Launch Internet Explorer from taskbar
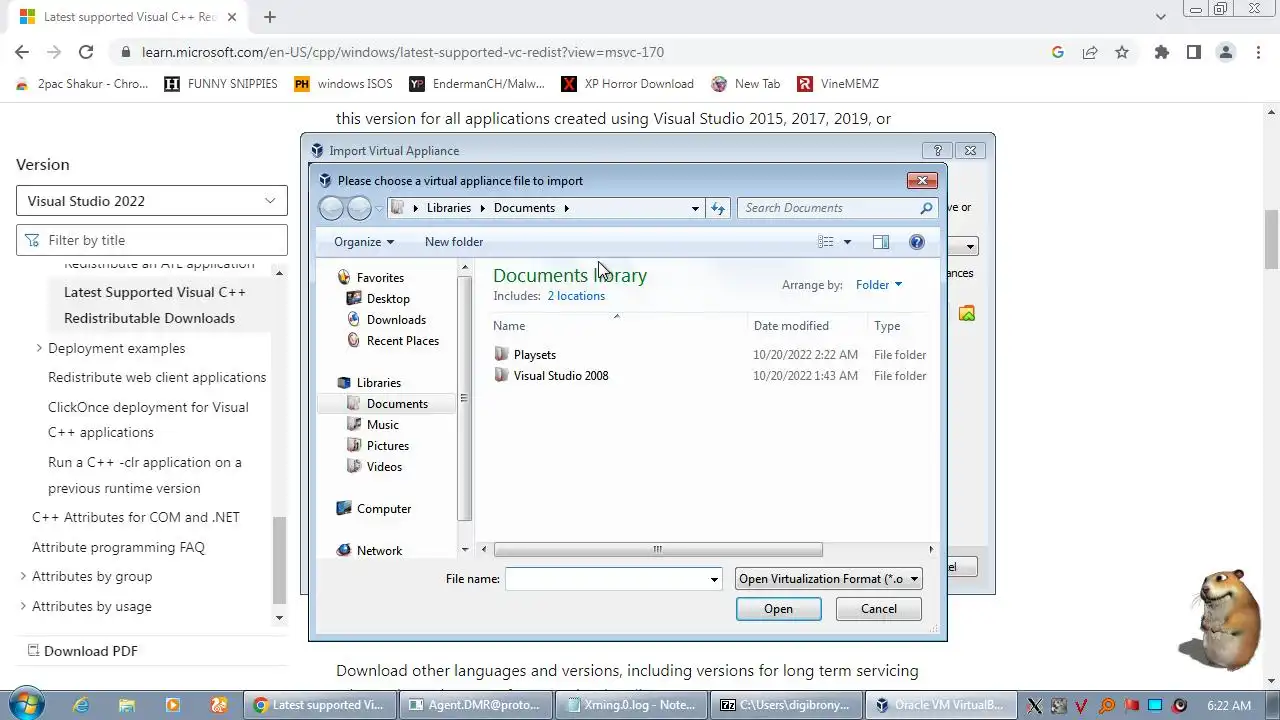 81,705
